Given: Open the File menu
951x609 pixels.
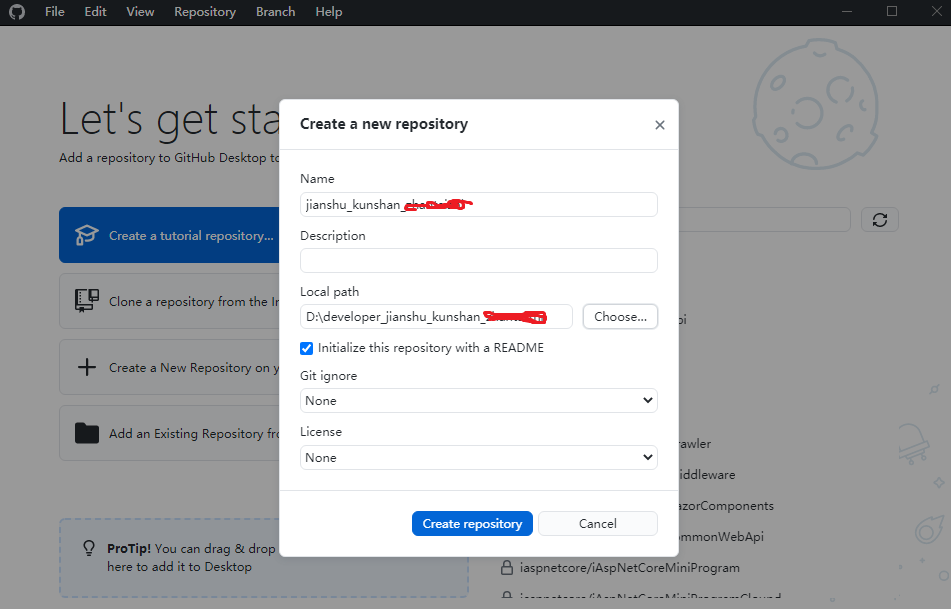Looking at the screenshot, I should point(55,12).
